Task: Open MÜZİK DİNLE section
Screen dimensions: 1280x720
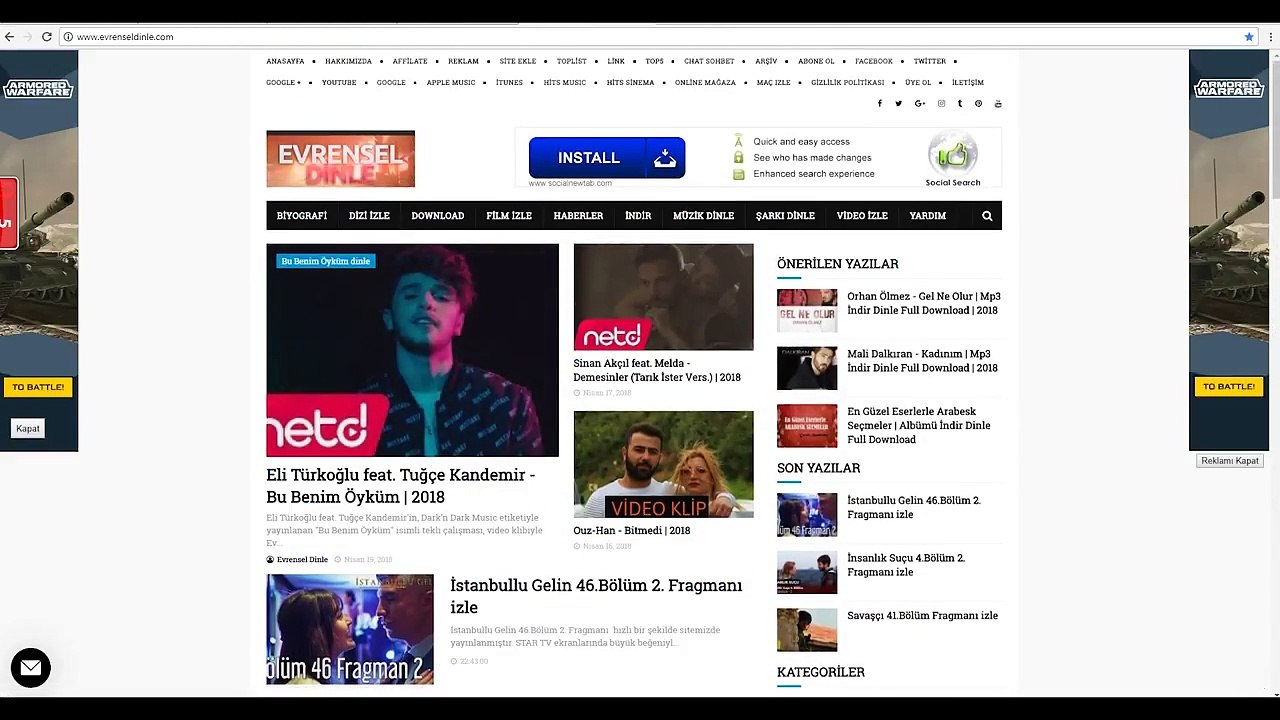Action: pos(704,216)
